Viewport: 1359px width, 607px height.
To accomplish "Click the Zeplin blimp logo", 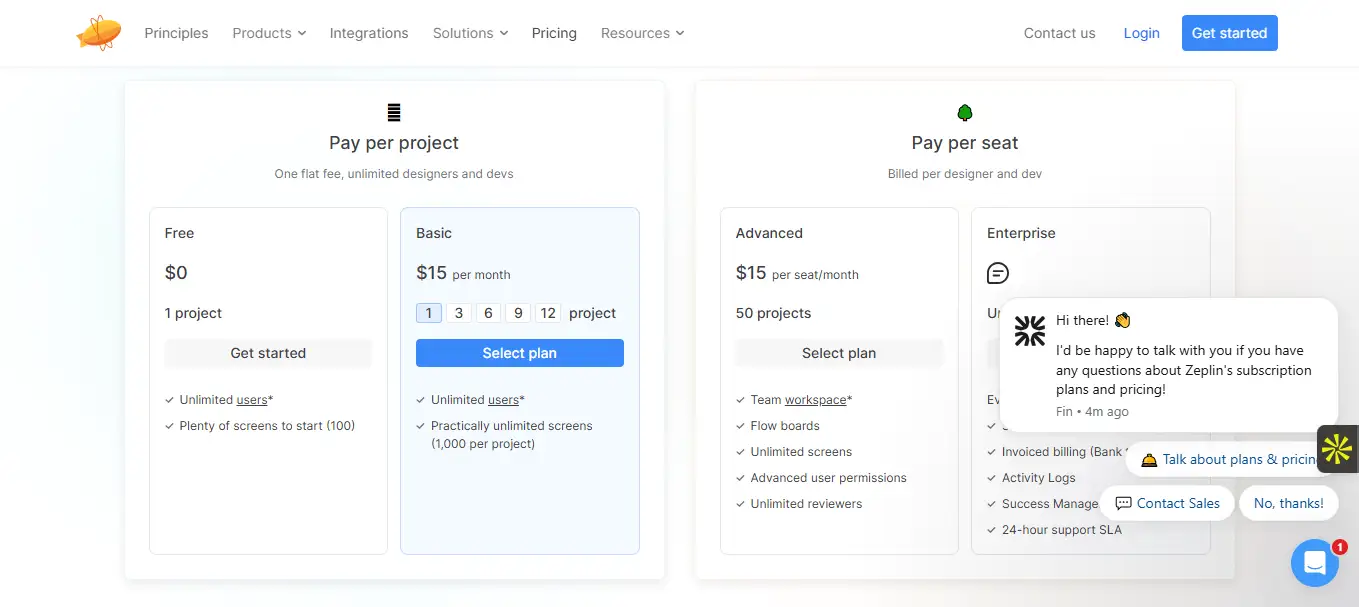I will 99,33.
